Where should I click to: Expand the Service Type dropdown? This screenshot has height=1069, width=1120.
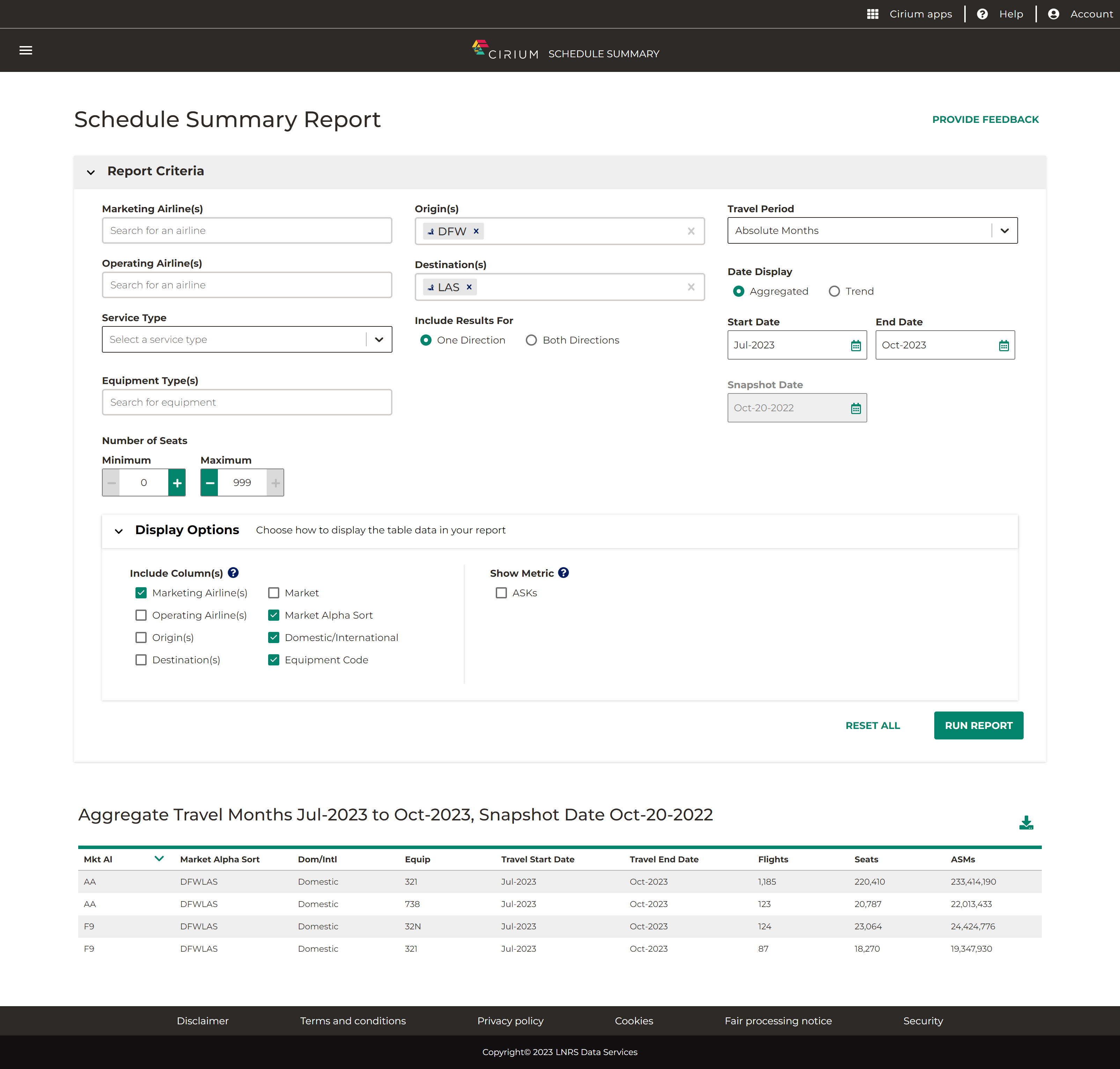247,340
